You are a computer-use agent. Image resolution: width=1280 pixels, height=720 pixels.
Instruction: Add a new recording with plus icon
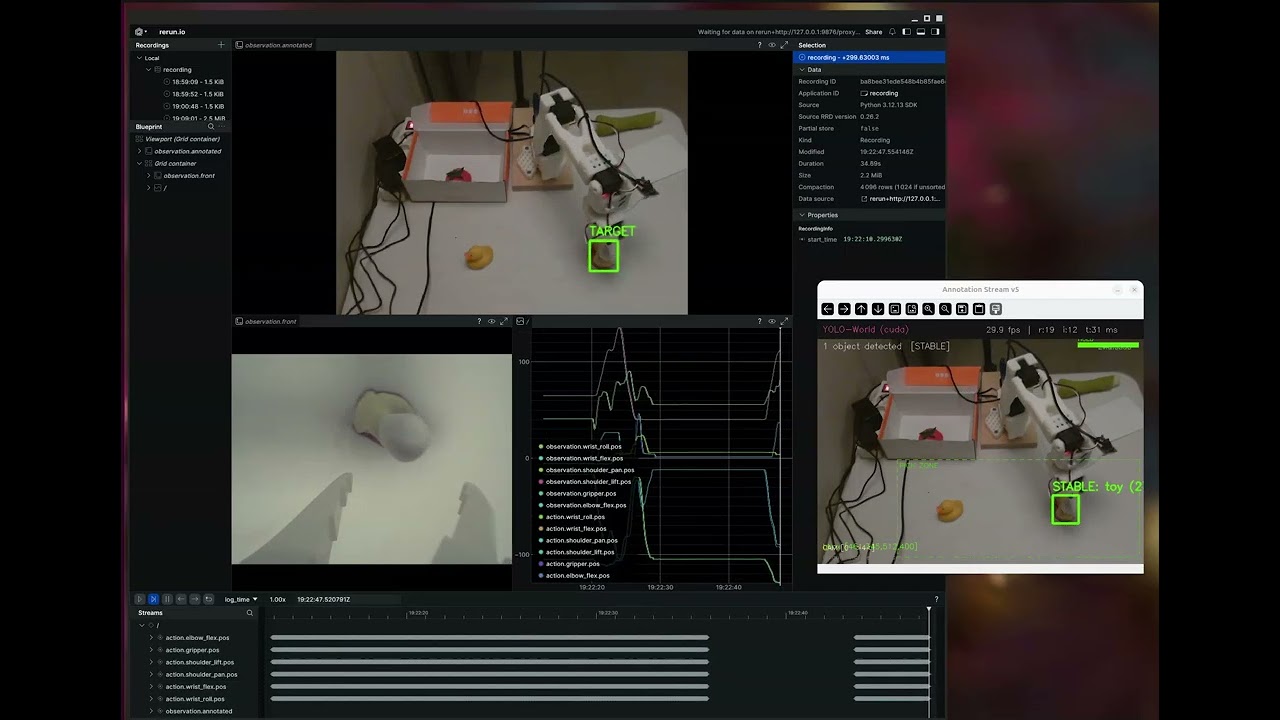(x=221, y=45)
